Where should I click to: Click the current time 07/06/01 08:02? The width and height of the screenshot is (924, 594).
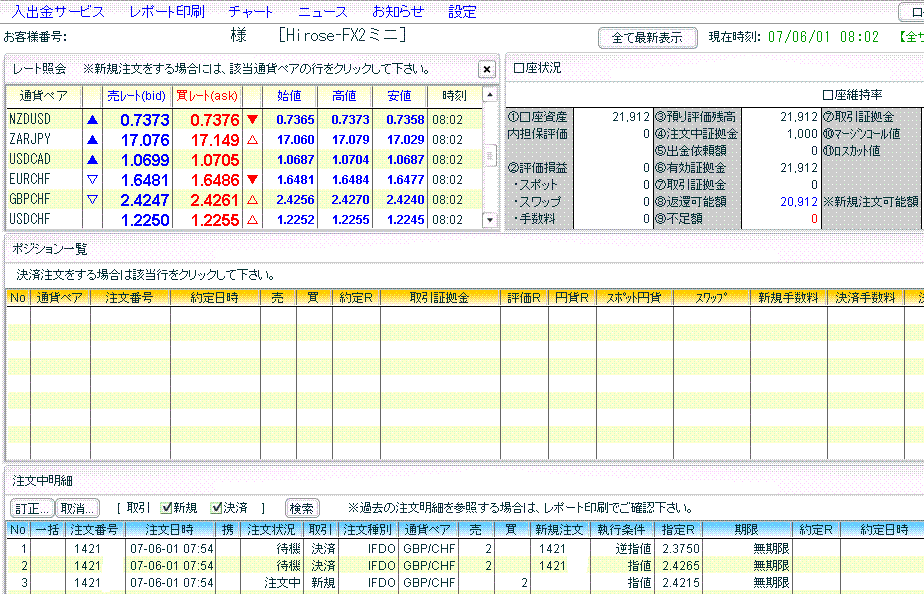pyautogui.click(x=823, y=37)
